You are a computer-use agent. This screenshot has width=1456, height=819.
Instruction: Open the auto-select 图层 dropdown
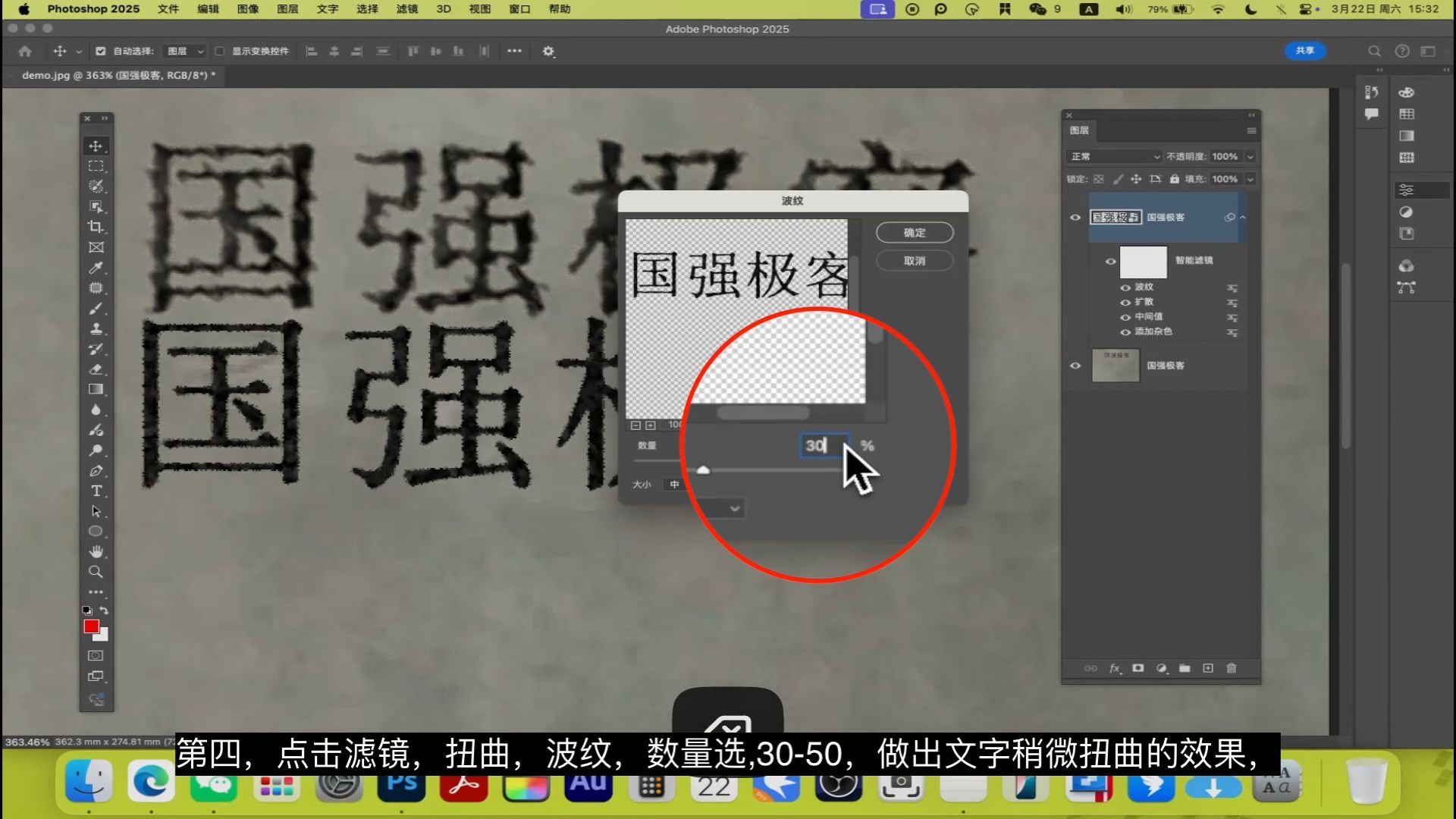click(186, 51)
